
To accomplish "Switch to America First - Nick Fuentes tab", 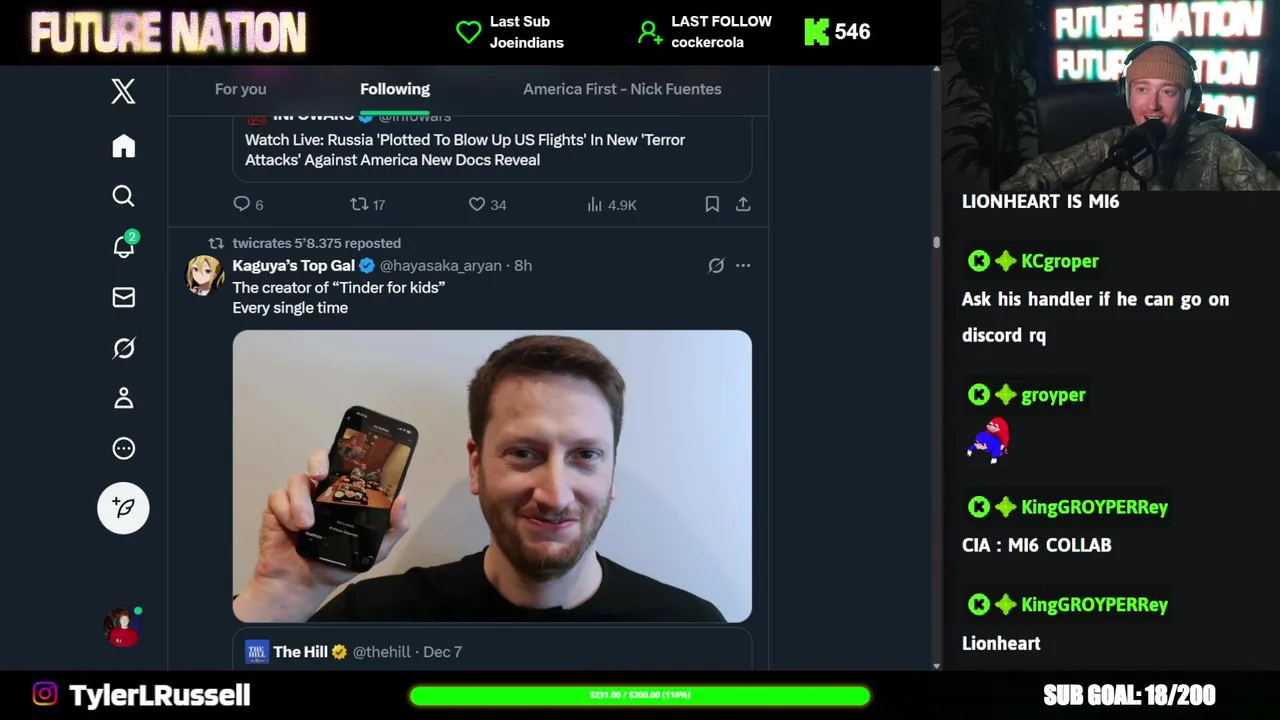I will tap(622, 89).
